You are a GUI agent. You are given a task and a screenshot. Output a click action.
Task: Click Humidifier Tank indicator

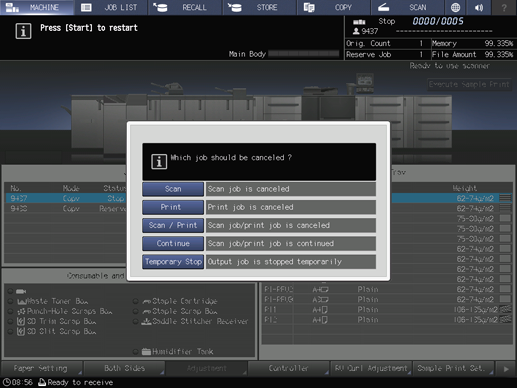135,352
